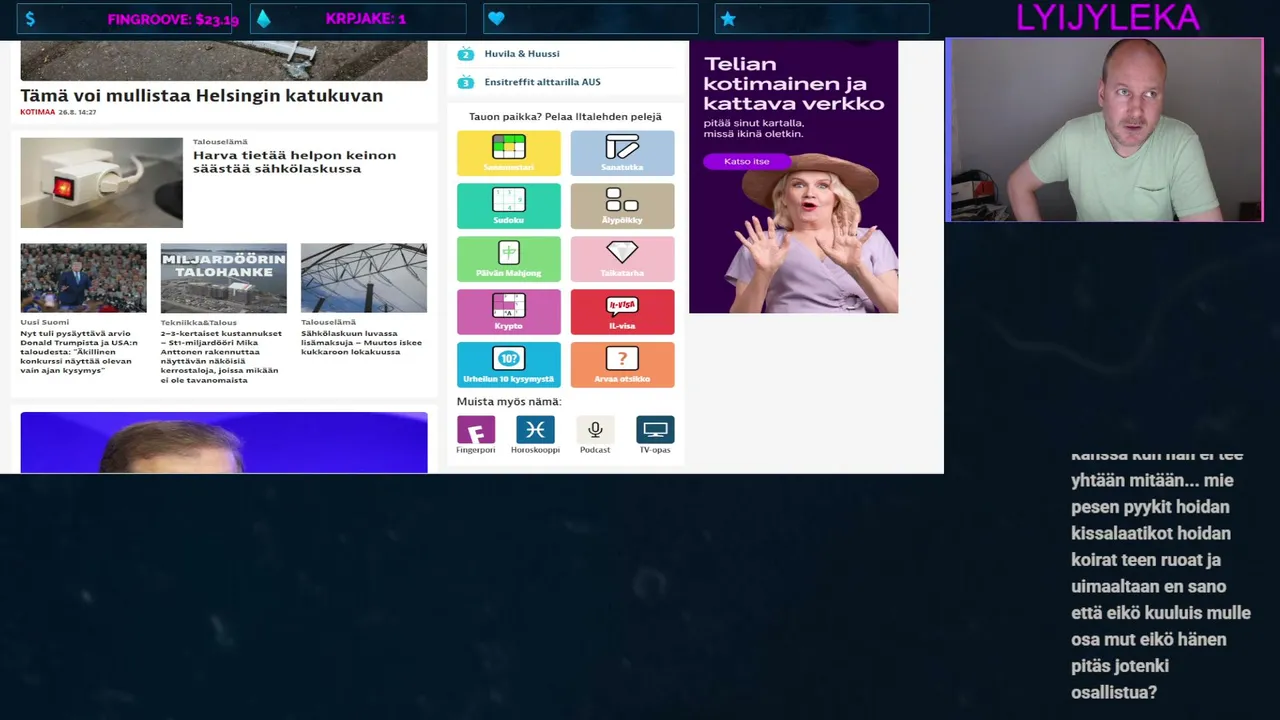Open the Fingerpori comic shortcut
The width and height of the screenshot is (1280, 720).
pos(475,430)
